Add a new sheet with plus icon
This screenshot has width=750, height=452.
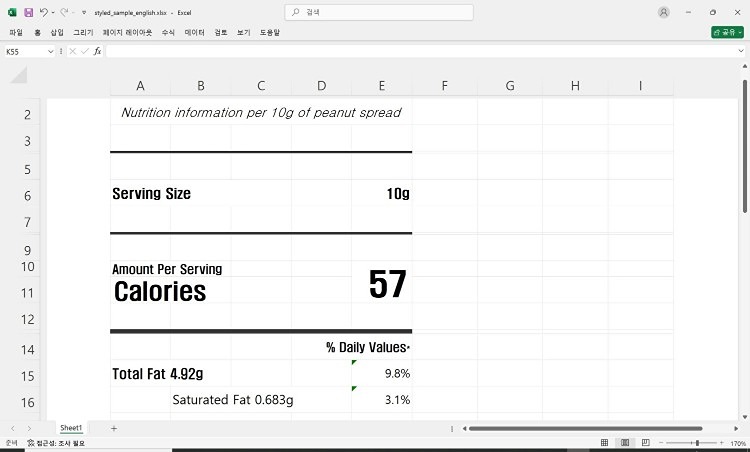click(x=113, y=428)
